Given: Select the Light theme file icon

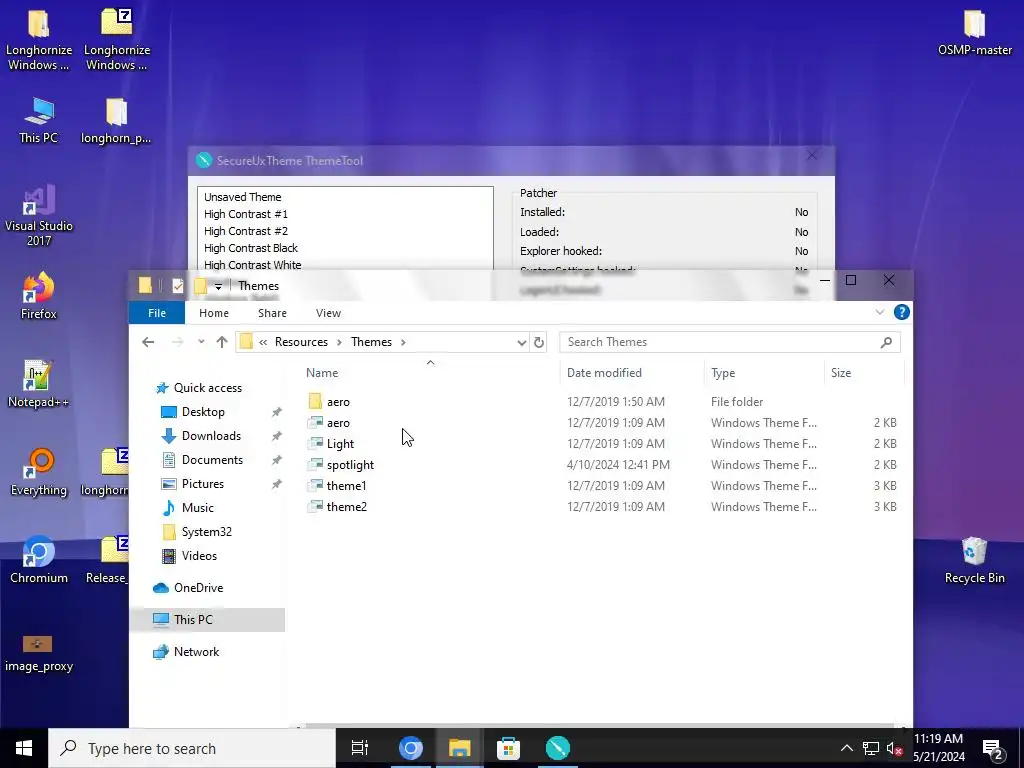Looking at the screenshot, I should [x=315, y=443].
